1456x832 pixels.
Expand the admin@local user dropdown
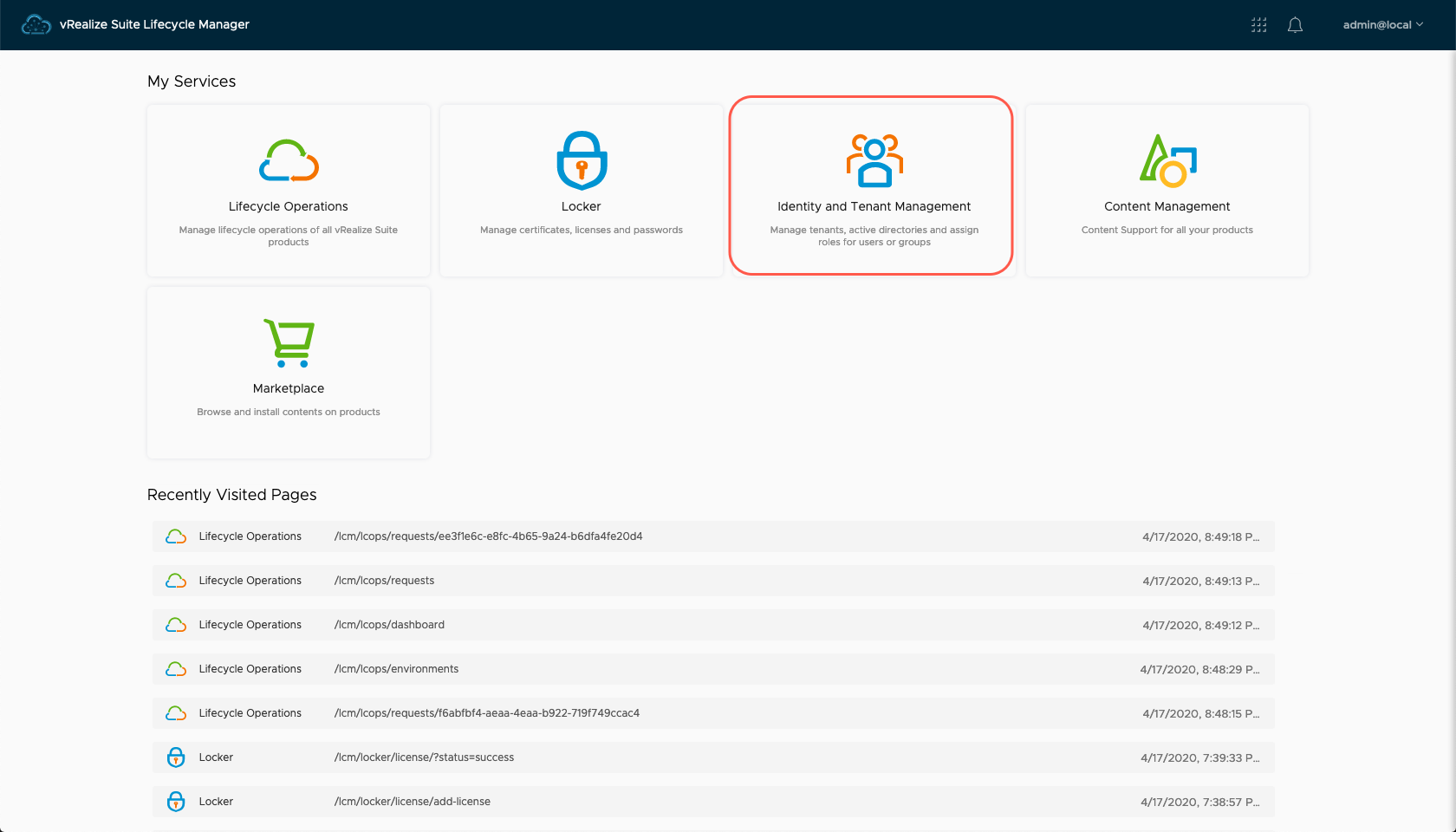(x=1382, y=25)
